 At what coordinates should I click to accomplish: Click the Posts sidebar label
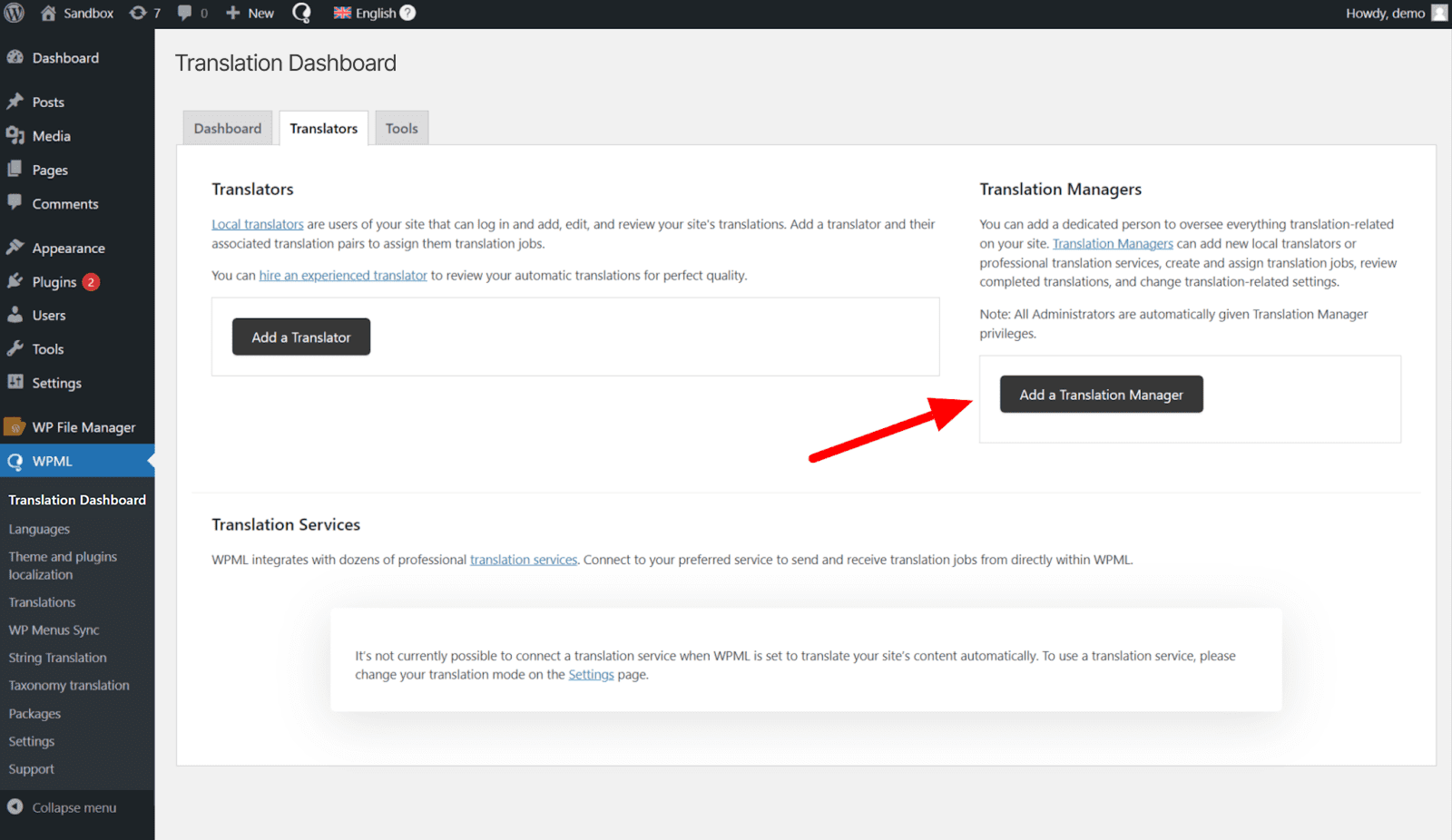48,102
